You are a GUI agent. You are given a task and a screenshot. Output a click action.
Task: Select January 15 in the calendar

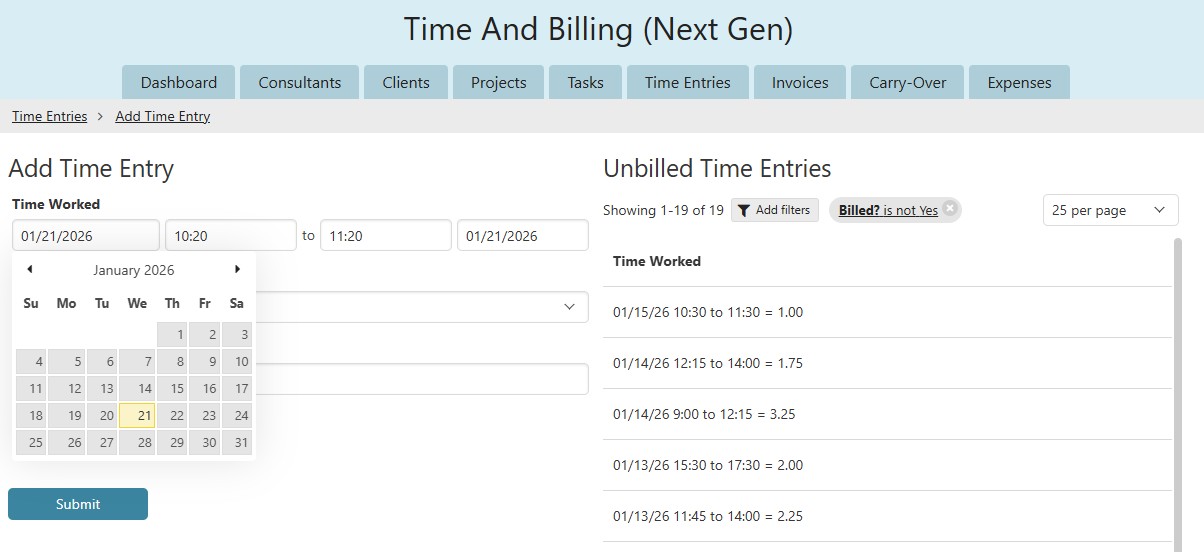pos(172,389)
